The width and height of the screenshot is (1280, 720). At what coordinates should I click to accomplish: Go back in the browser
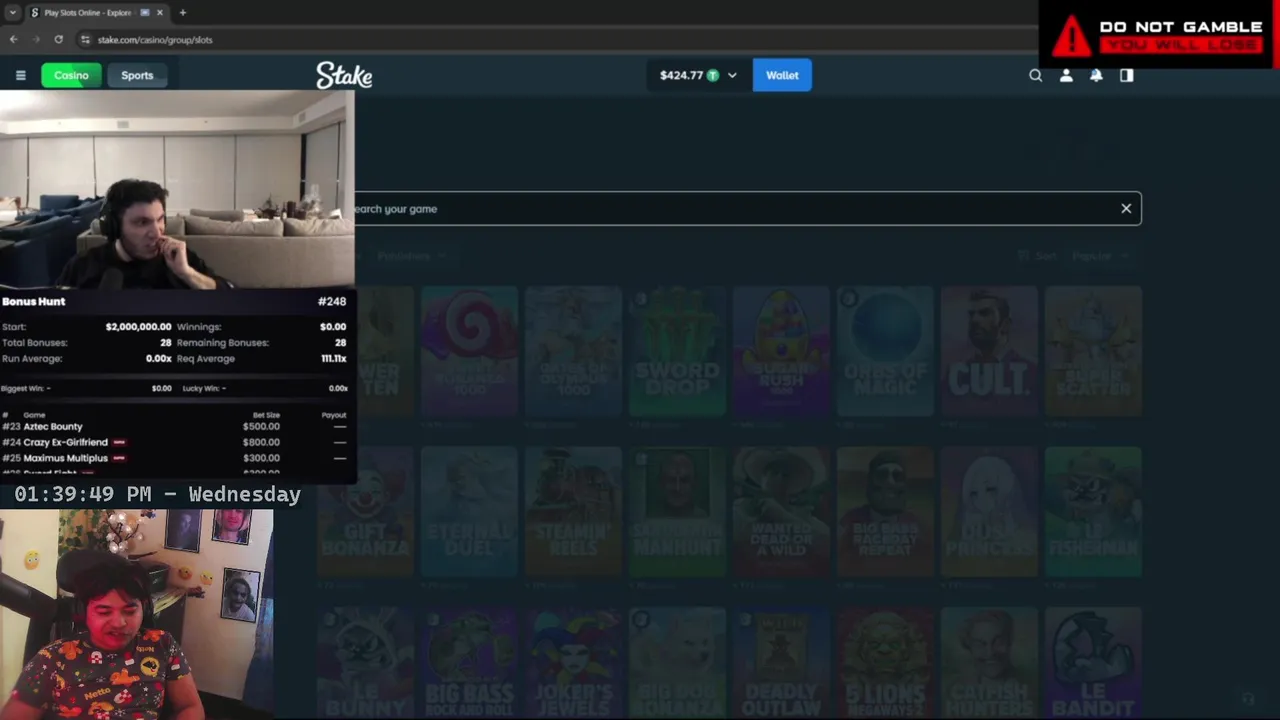(x=13, y=39)
